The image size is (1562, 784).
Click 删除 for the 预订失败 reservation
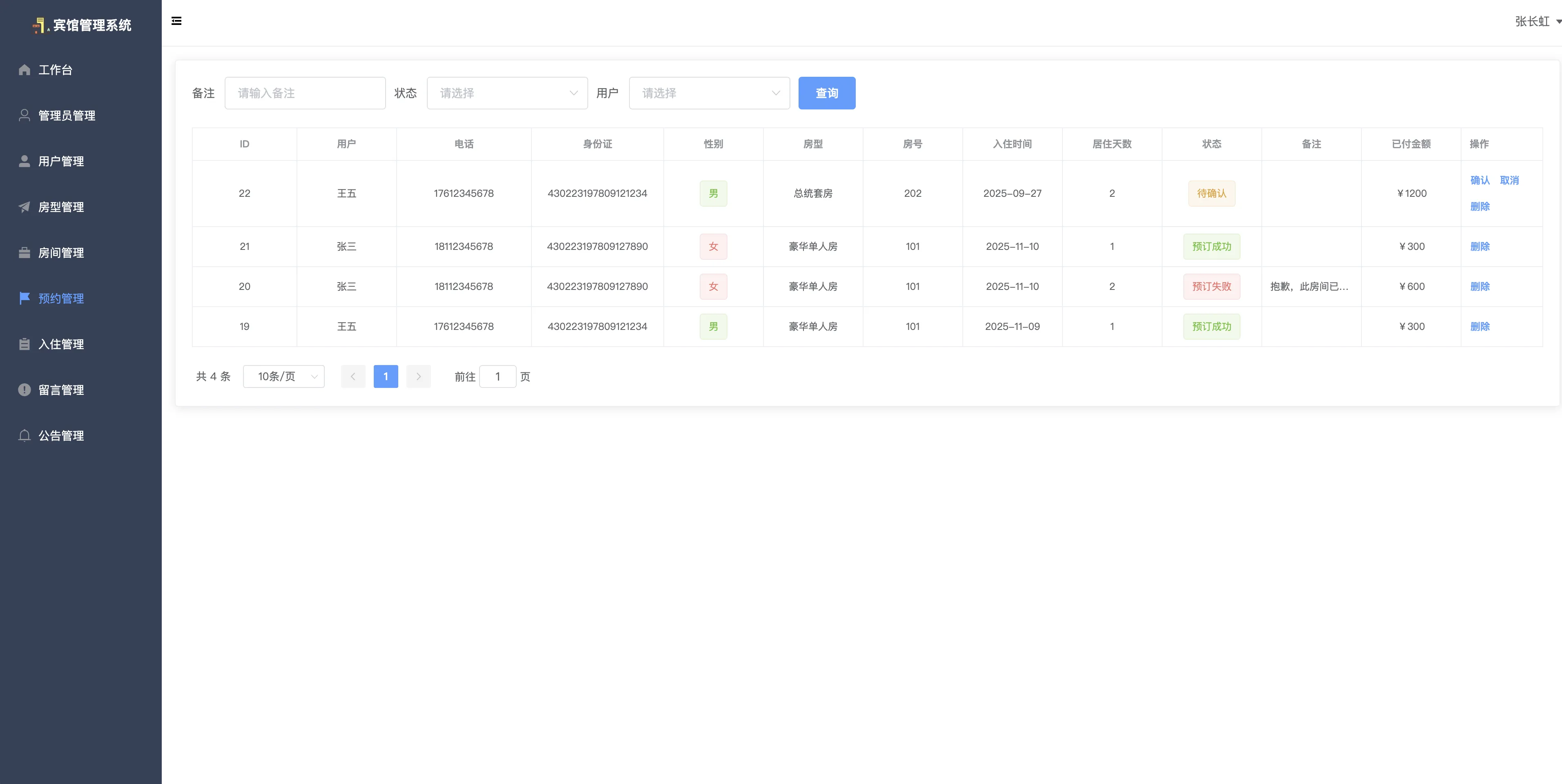coord(1479,286)
